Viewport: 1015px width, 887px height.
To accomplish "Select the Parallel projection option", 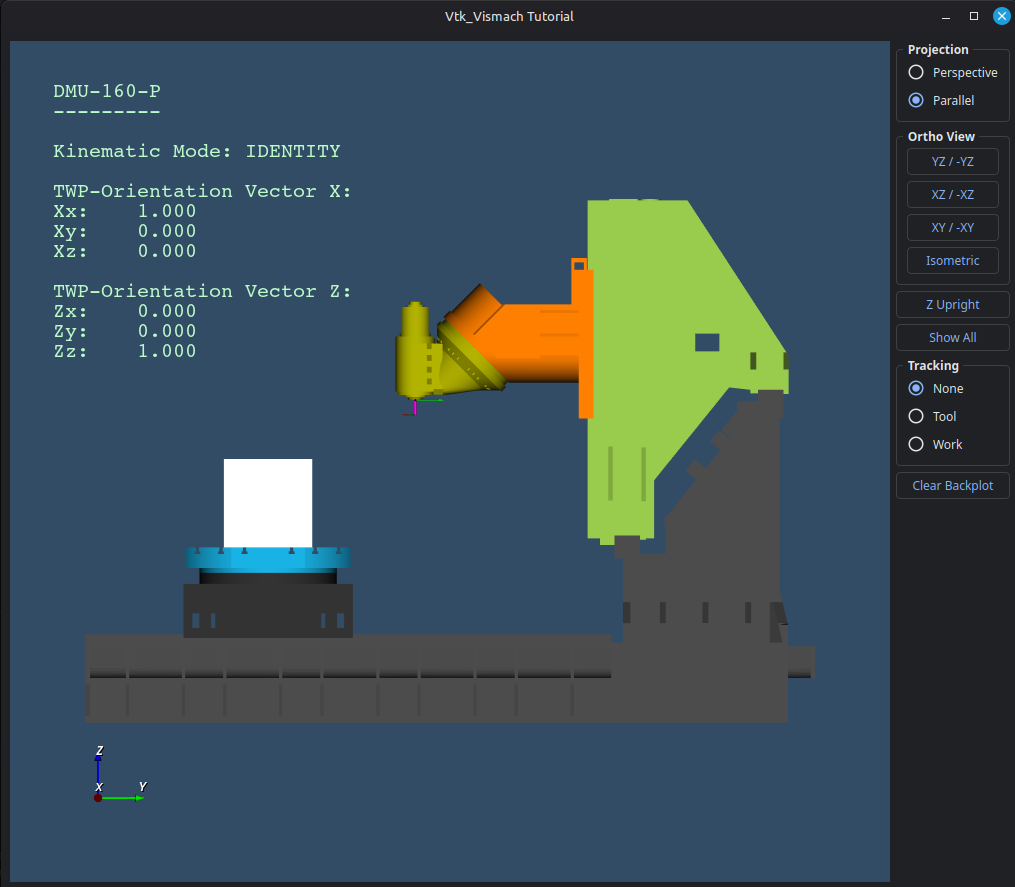I will 916,101.
